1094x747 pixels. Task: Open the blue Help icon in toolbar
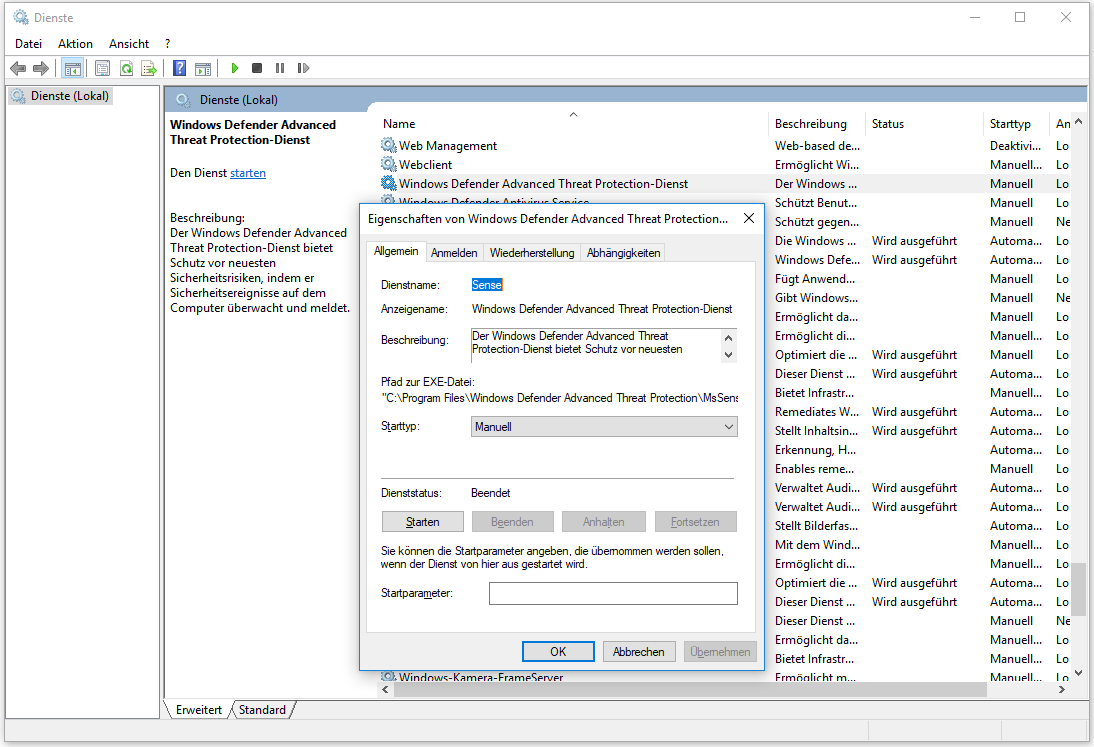179,68
